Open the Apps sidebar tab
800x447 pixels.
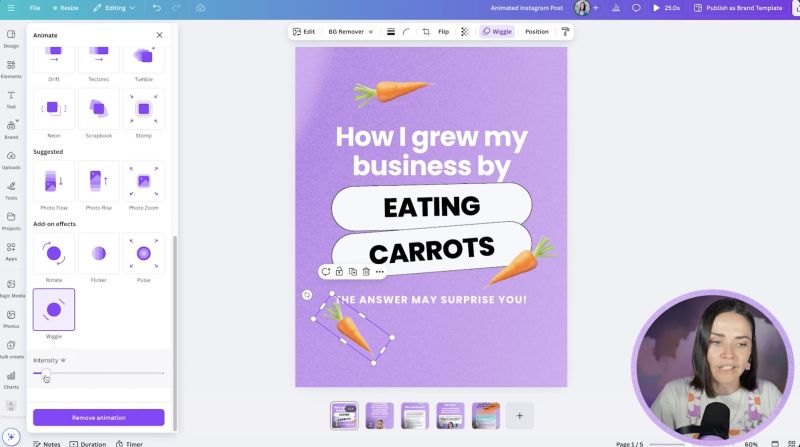tap(11, 251)
